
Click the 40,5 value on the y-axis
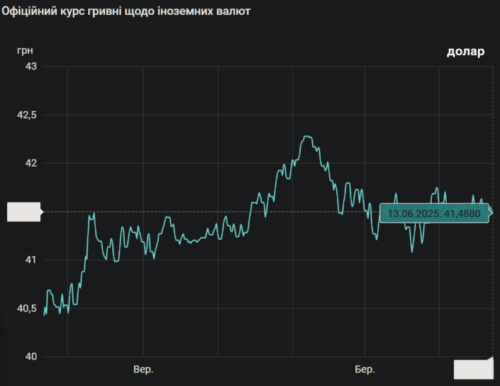click(27, 308)
